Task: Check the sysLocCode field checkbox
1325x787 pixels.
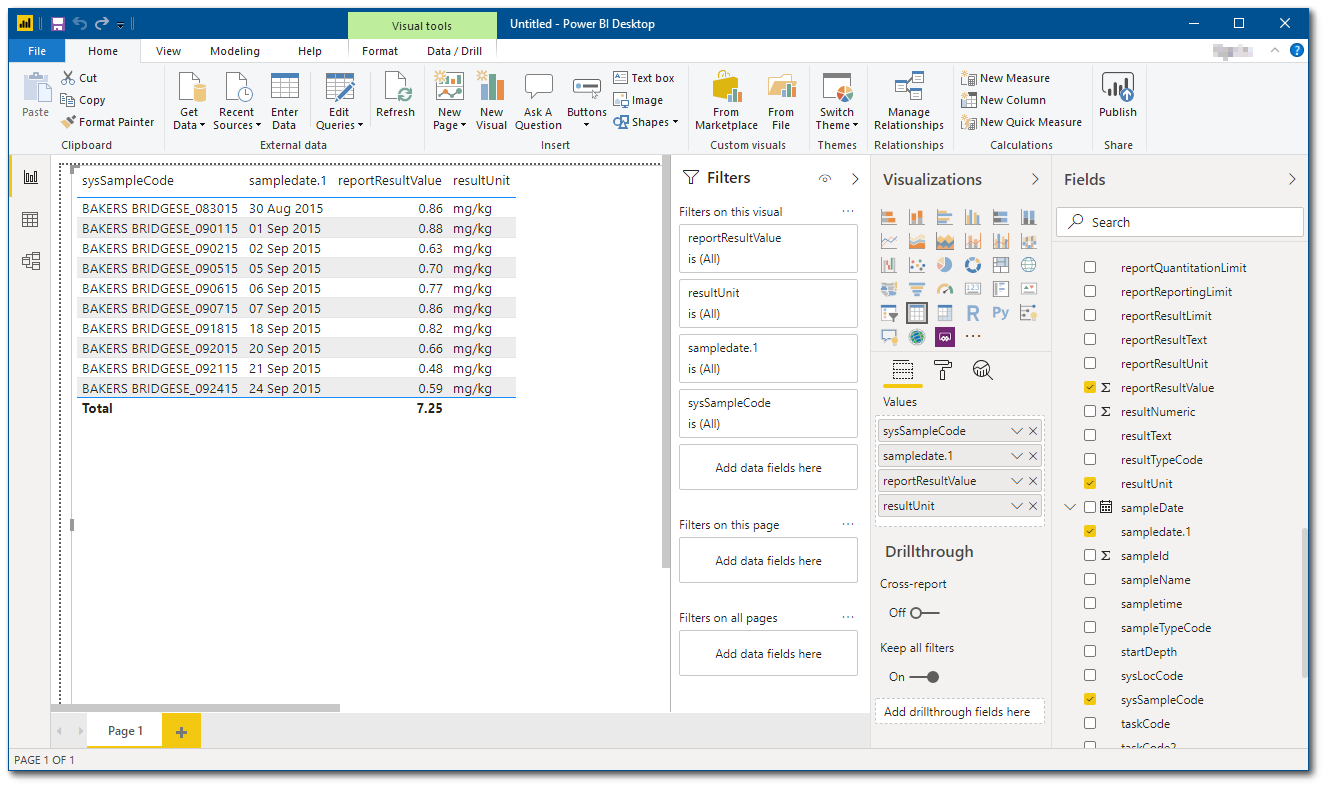Action: pyautogui.click(x=1089, y=675)
